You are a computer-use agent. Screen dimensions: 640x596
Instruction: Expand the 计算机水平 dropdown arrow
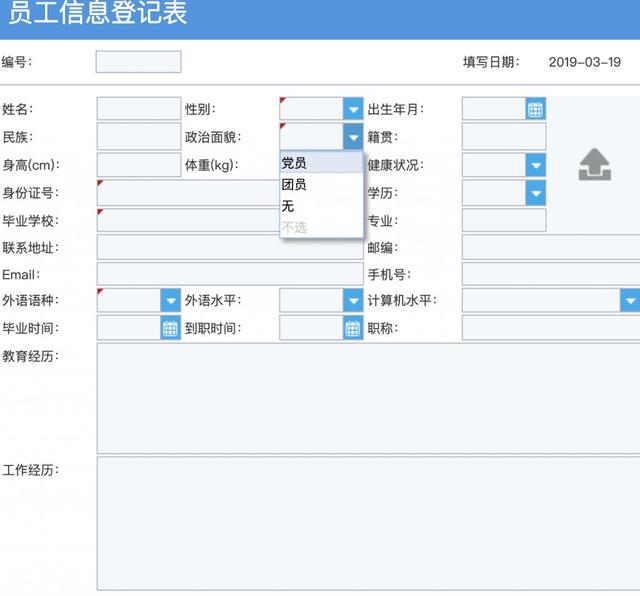[x=630, y=300]
